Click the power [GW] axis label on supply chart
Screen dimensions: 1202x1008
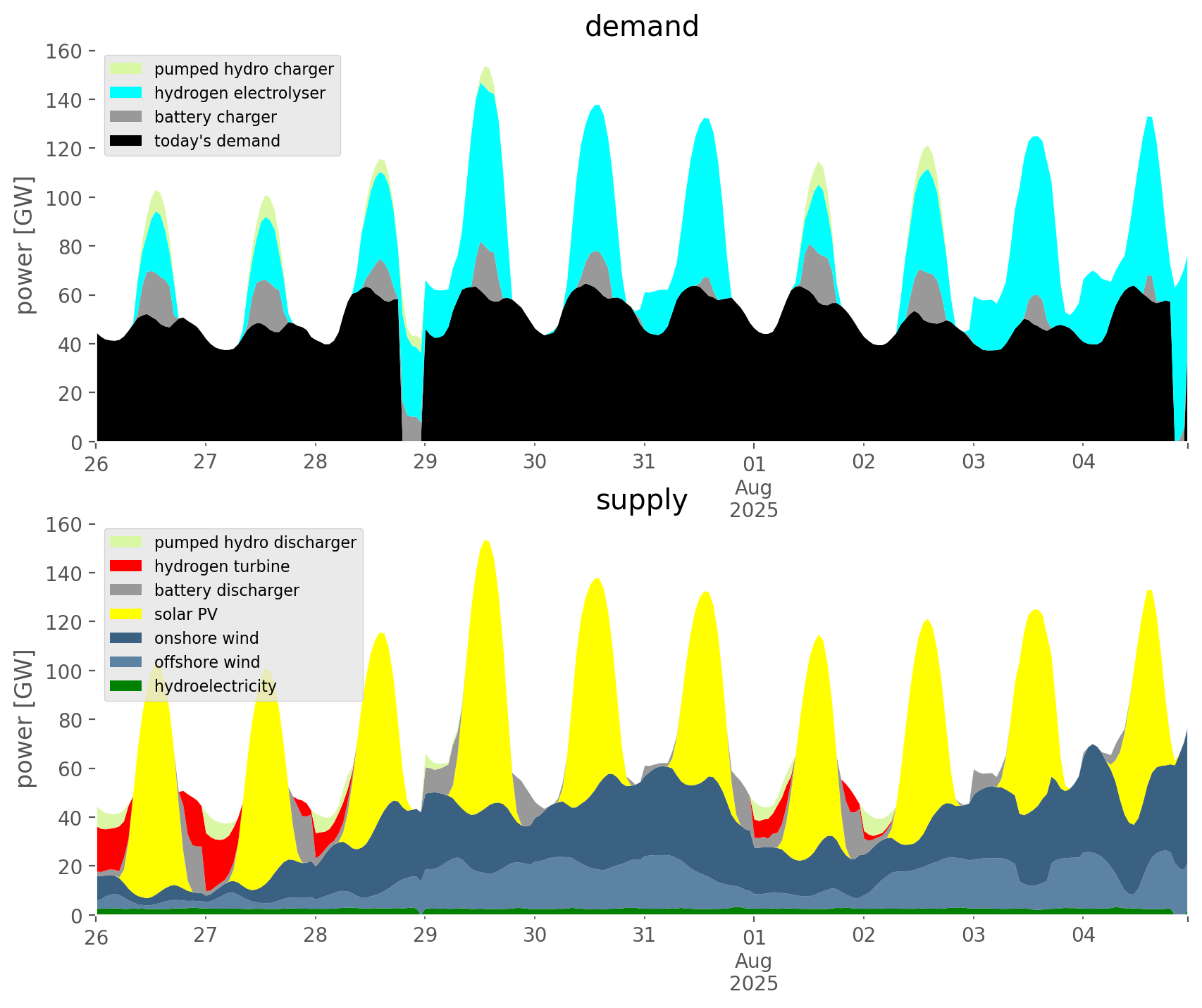click(25, 718)
